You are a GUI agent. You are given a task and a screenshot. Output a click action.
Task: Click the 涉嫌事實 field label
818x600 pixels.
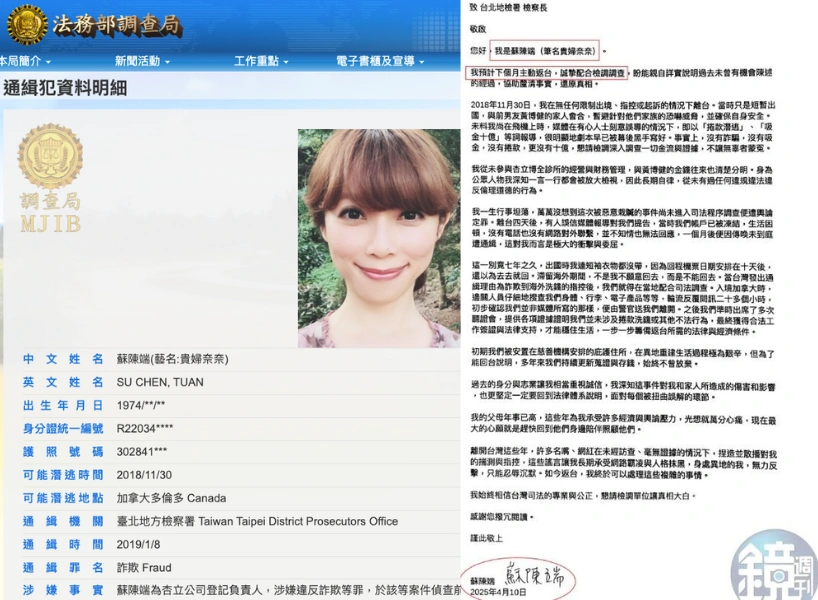63,590
